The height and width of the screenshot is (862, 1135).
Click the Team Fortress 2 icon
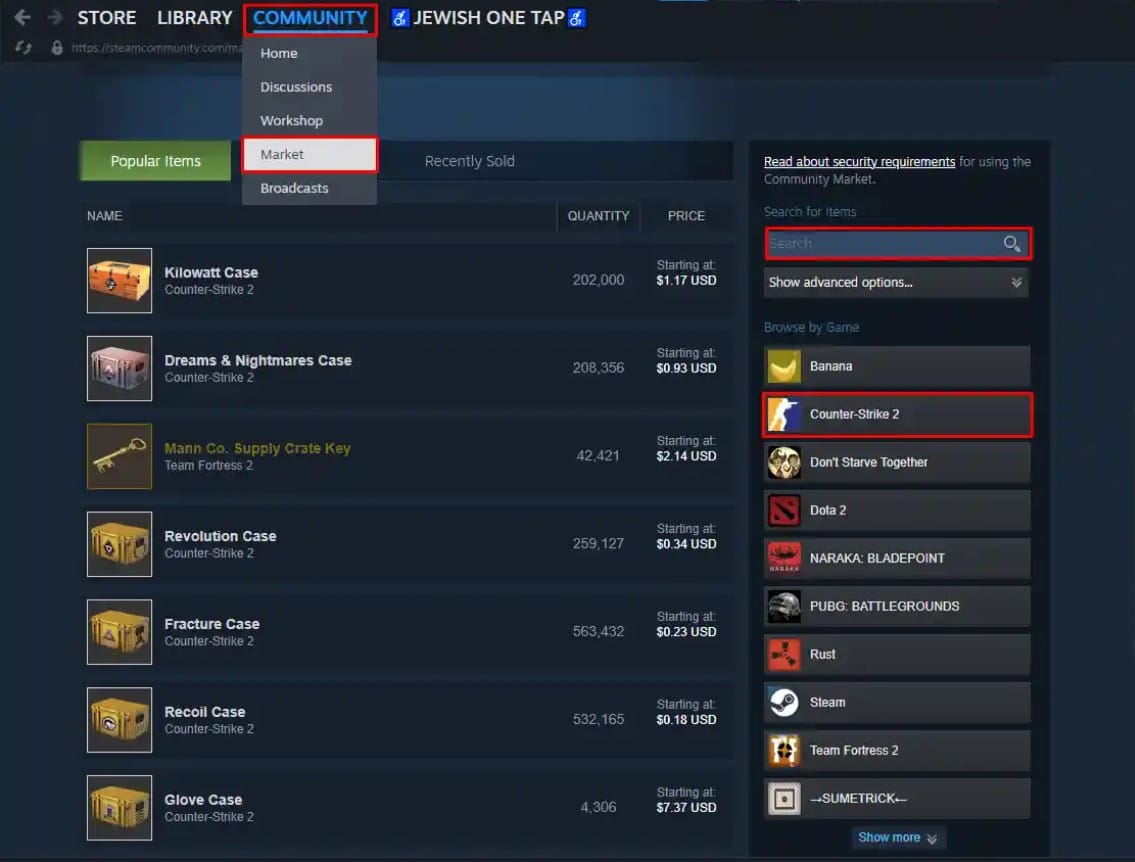pyautogui.click(x=784, y=751)
